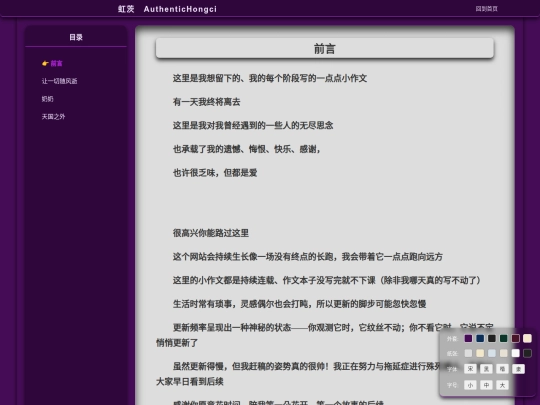This screenshot has width=540, height=405.
Task: Click the 目录 sidebar heading
Action: point(76,37)
